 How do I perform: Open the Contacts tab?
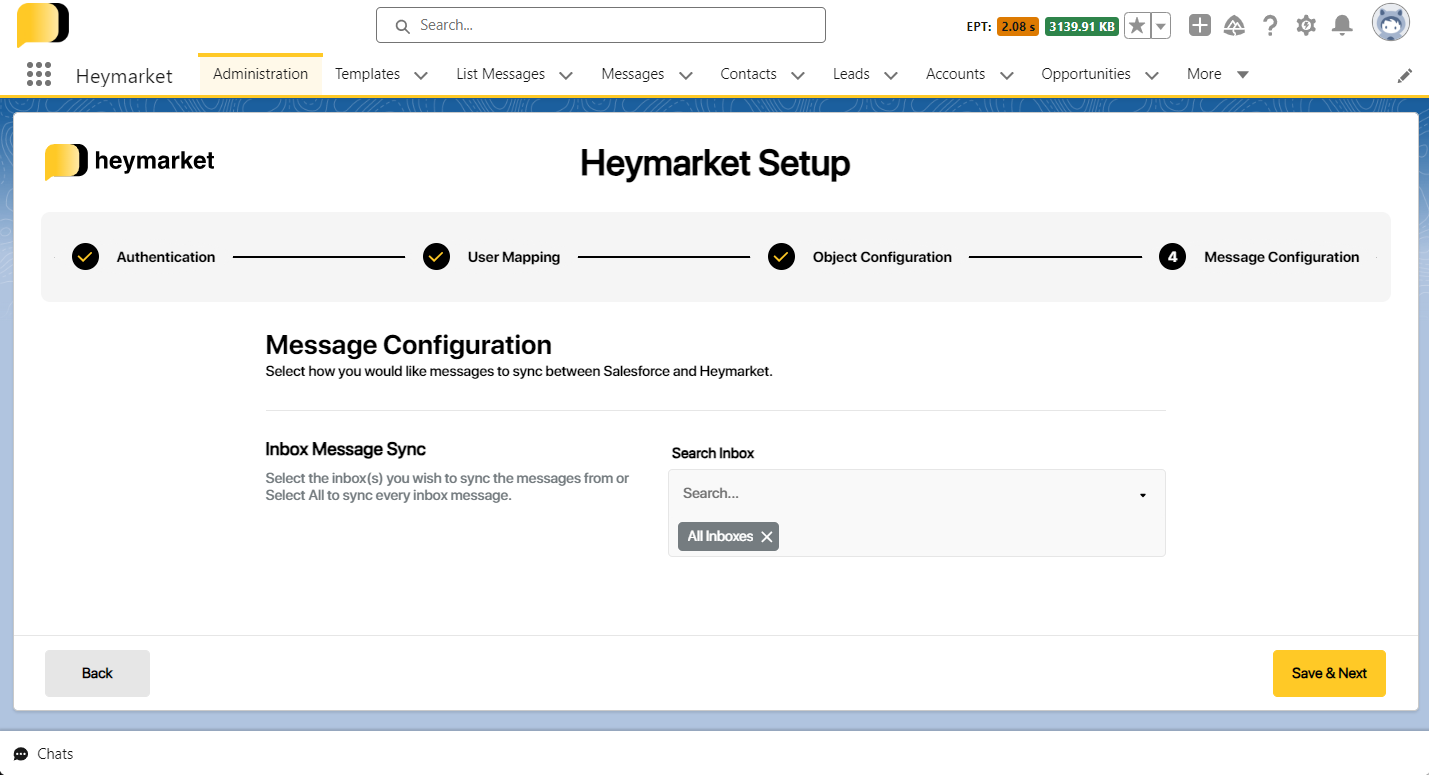(748, 74)
